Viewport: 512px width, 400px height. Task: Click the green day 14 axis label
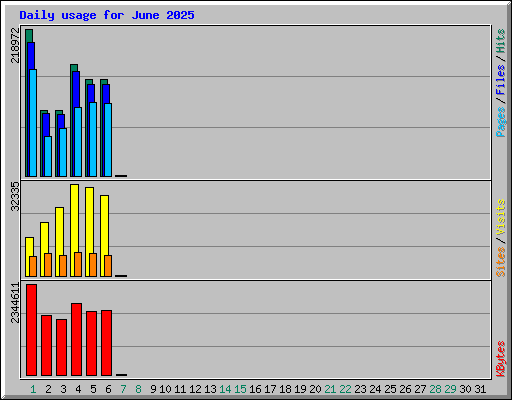click(x=225, y=389)
